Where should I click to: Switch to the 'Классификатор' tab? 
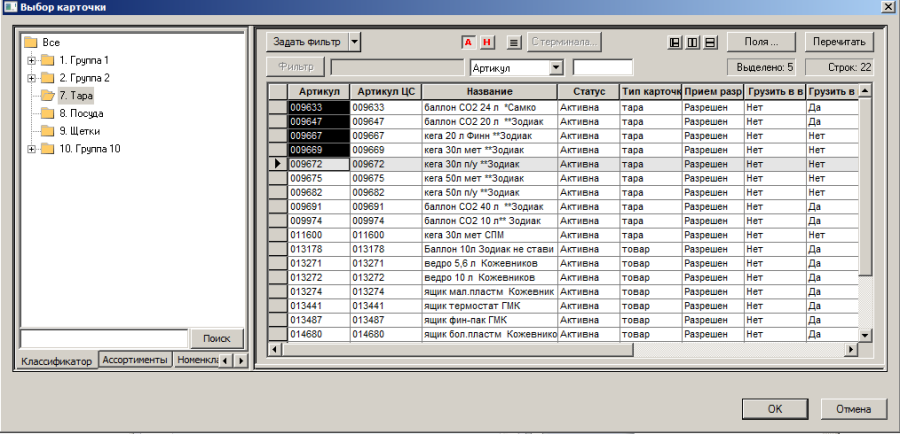(56, 361)
